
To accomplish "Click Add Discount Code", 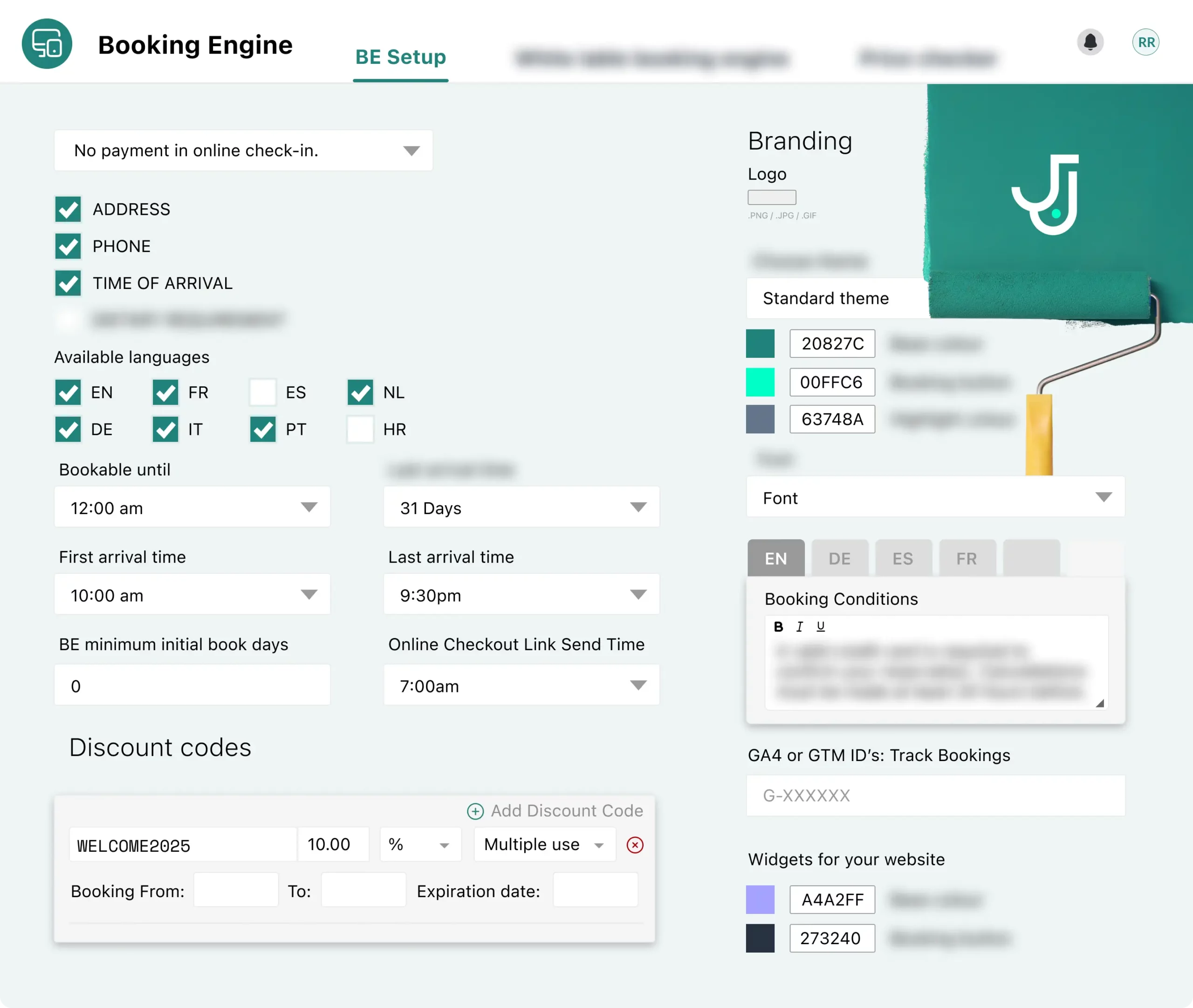I will (x=566, y=811).
